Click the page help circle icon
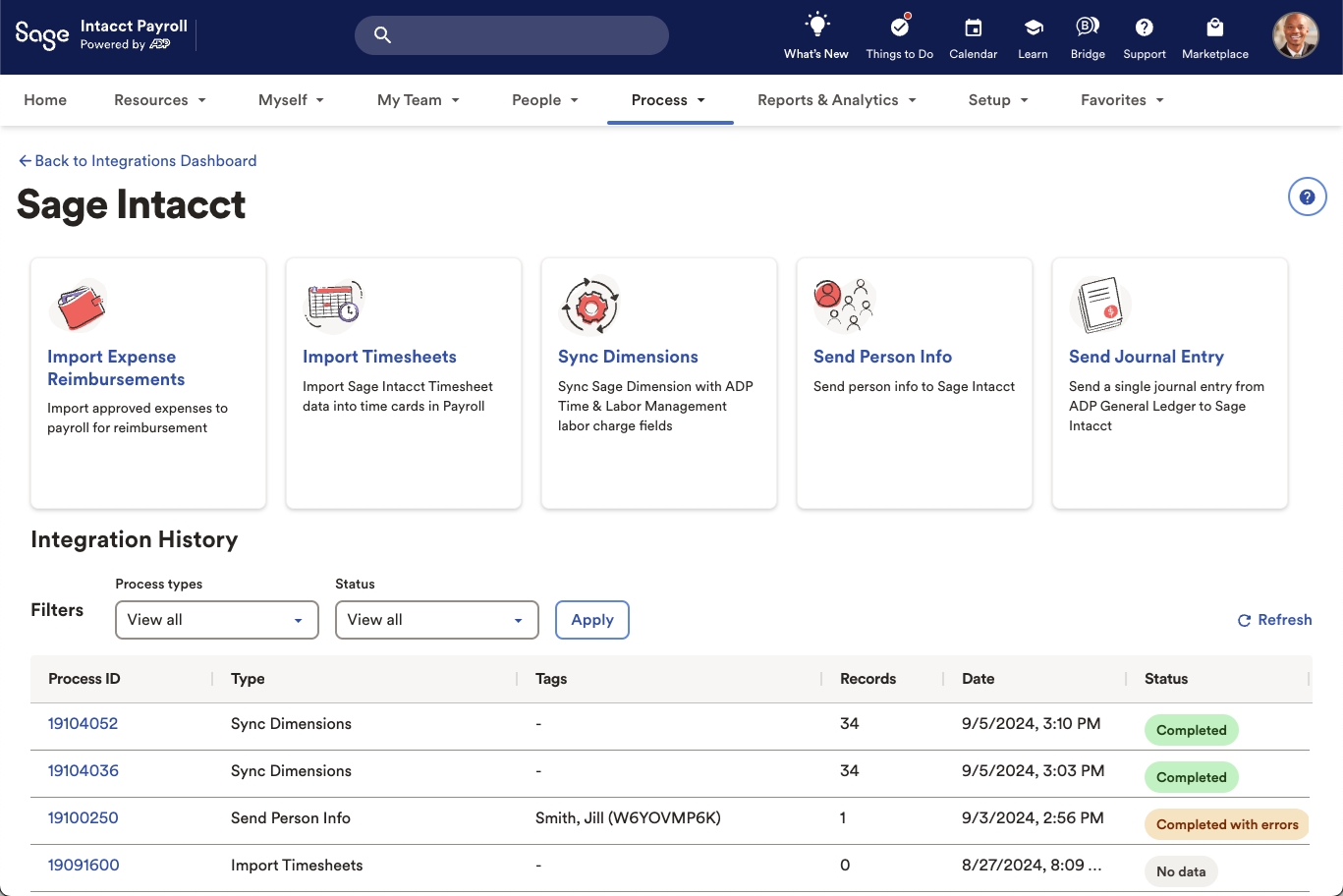1343x896 pixels. [1307, 197]
